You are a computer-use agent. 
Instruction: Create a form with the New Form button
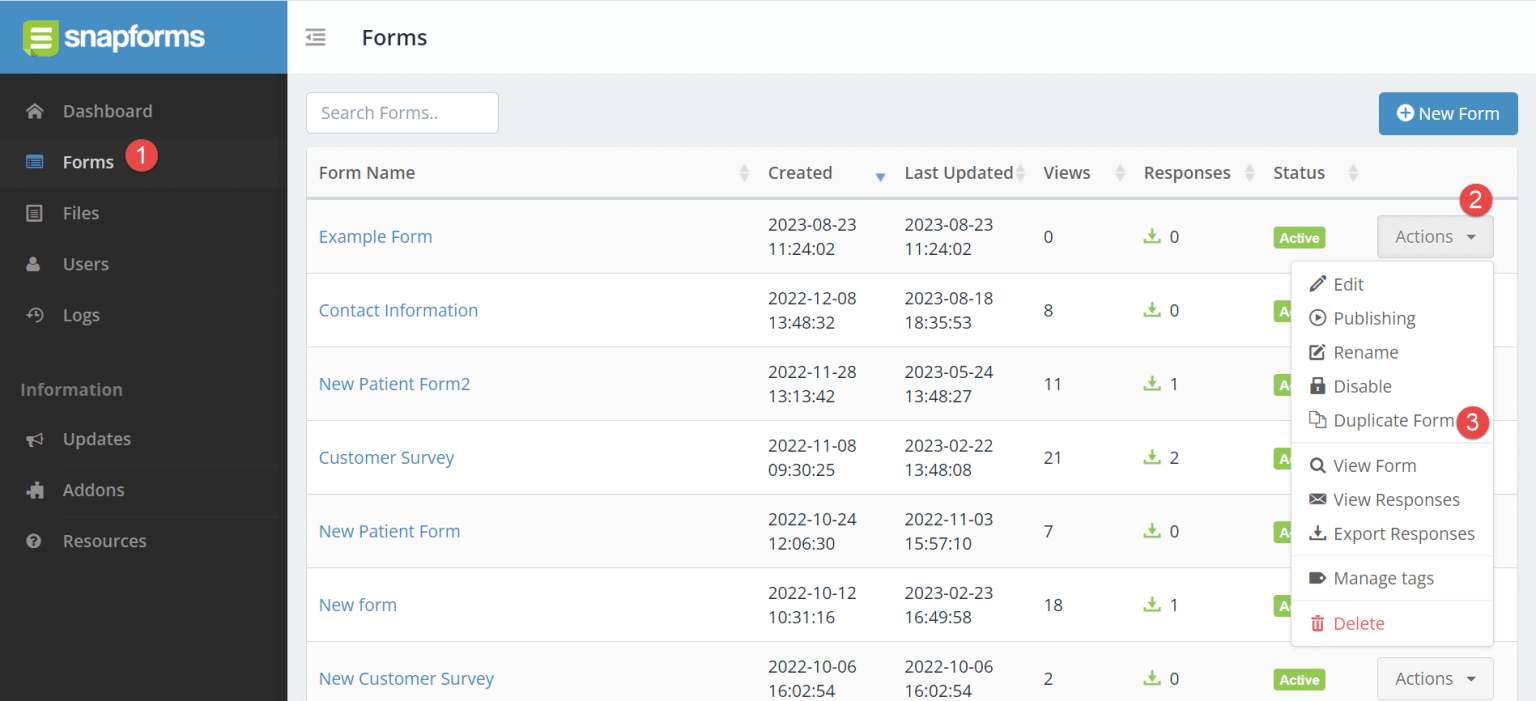(x=1447, y=113)
